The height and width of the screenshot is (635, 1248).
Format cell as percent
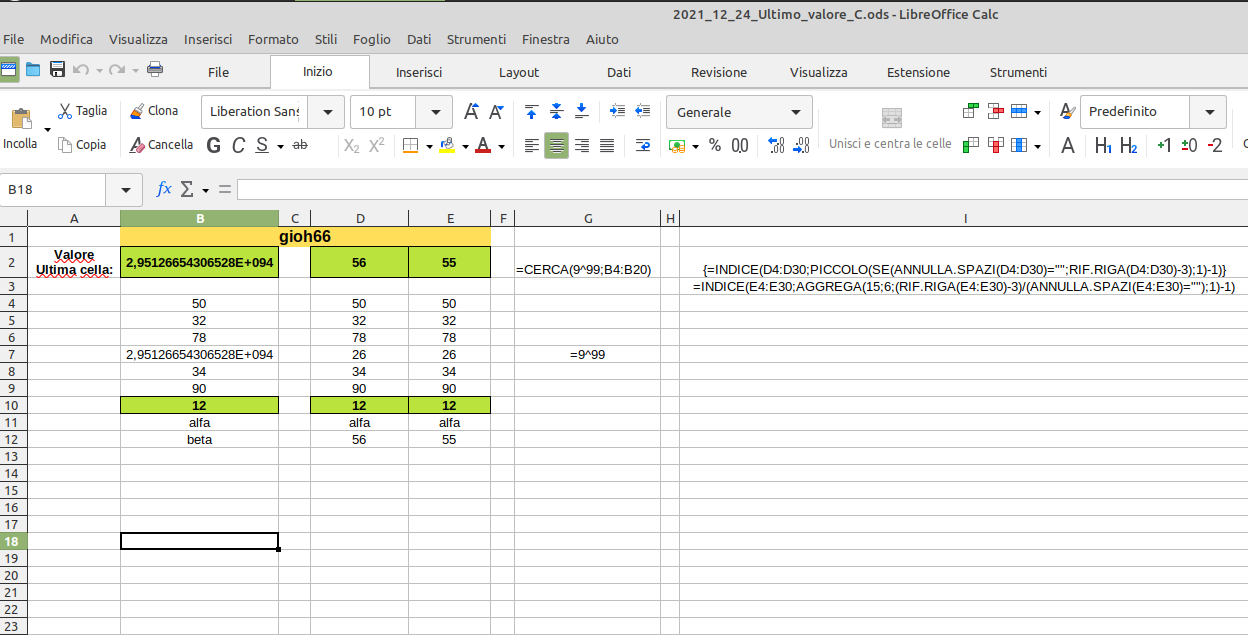point(715,145)
